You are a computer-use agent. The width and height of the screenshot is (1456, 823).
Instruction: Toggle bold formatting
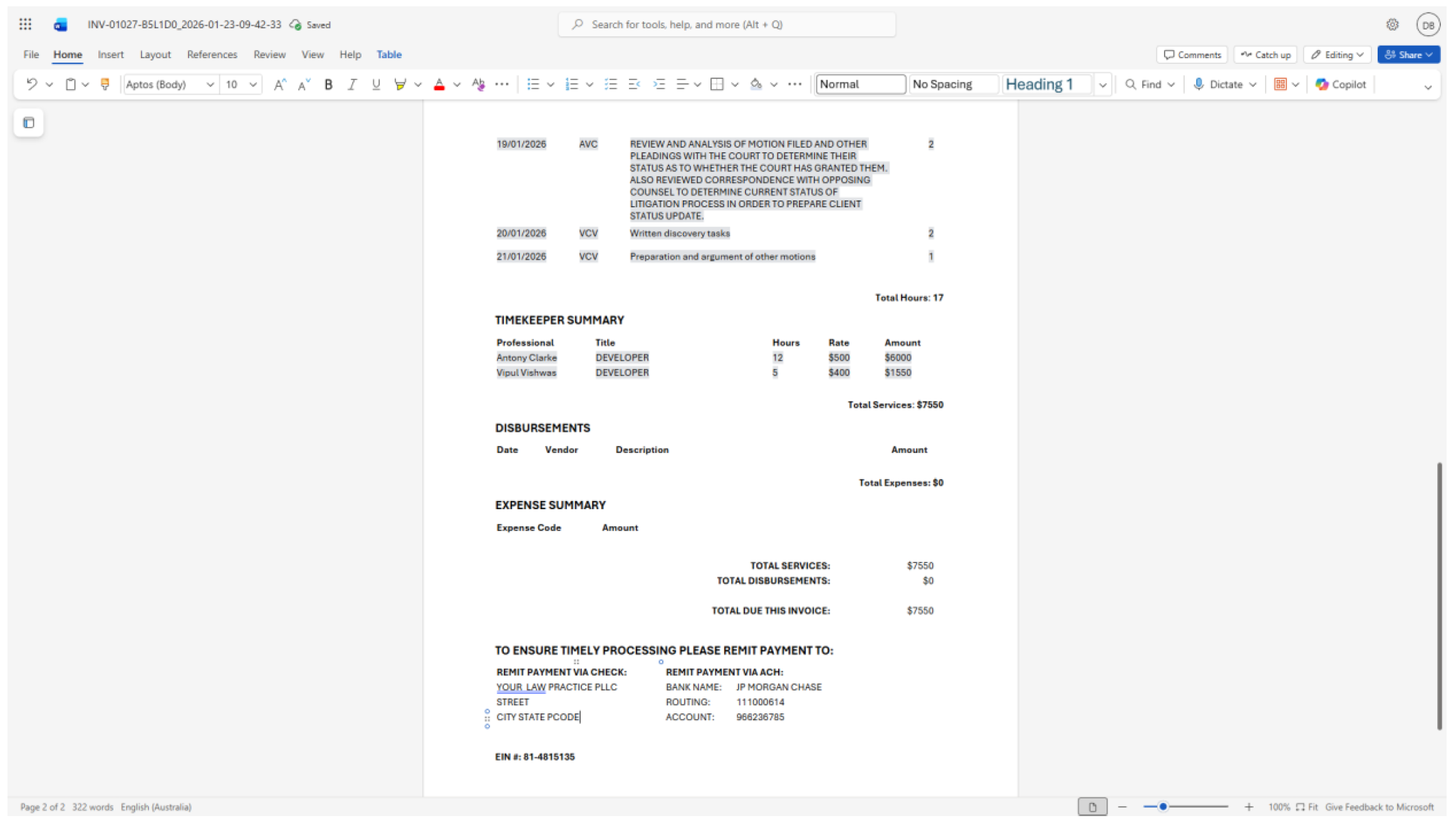(328, 84)
